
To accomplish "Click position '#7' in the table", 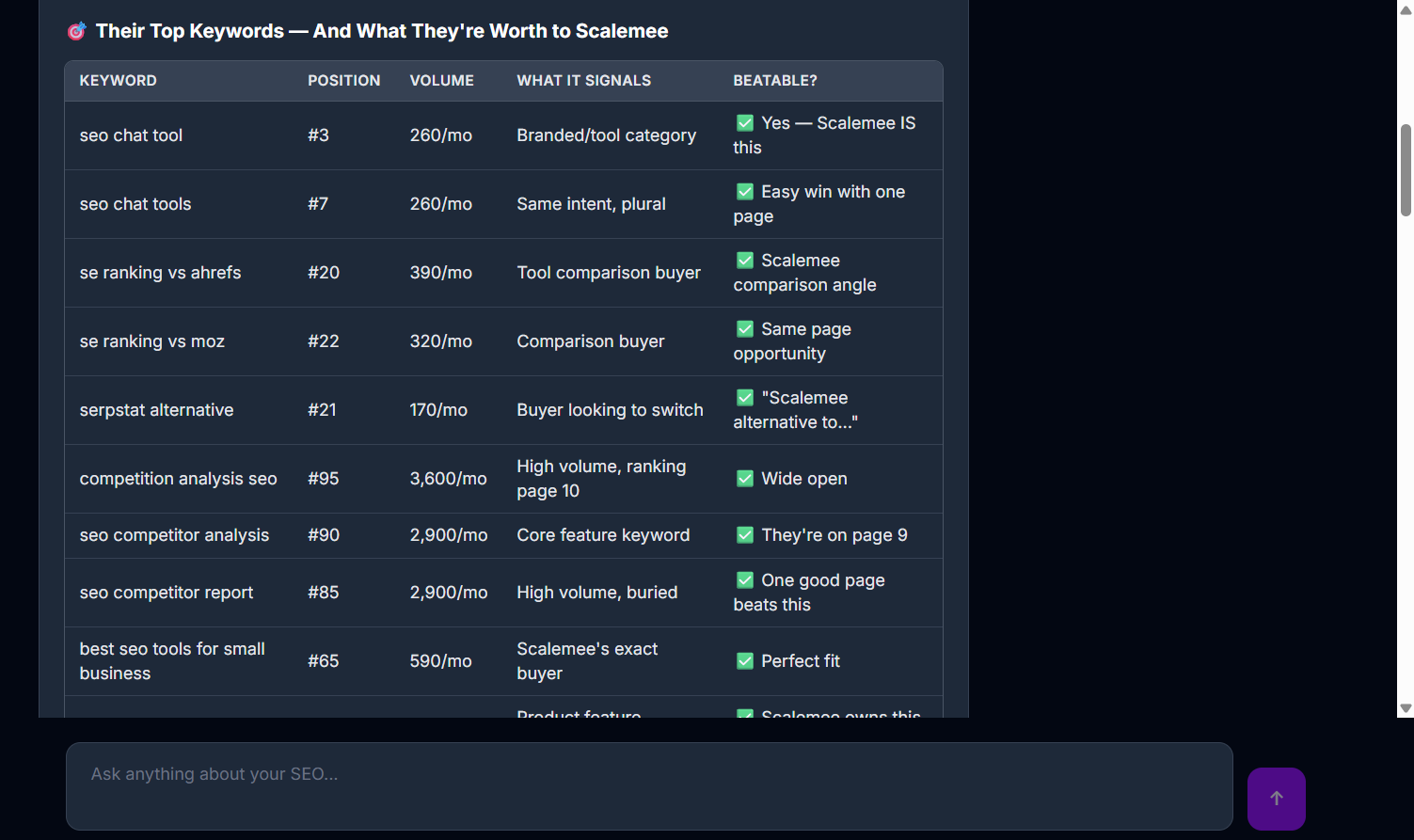I will coord(318,204).
